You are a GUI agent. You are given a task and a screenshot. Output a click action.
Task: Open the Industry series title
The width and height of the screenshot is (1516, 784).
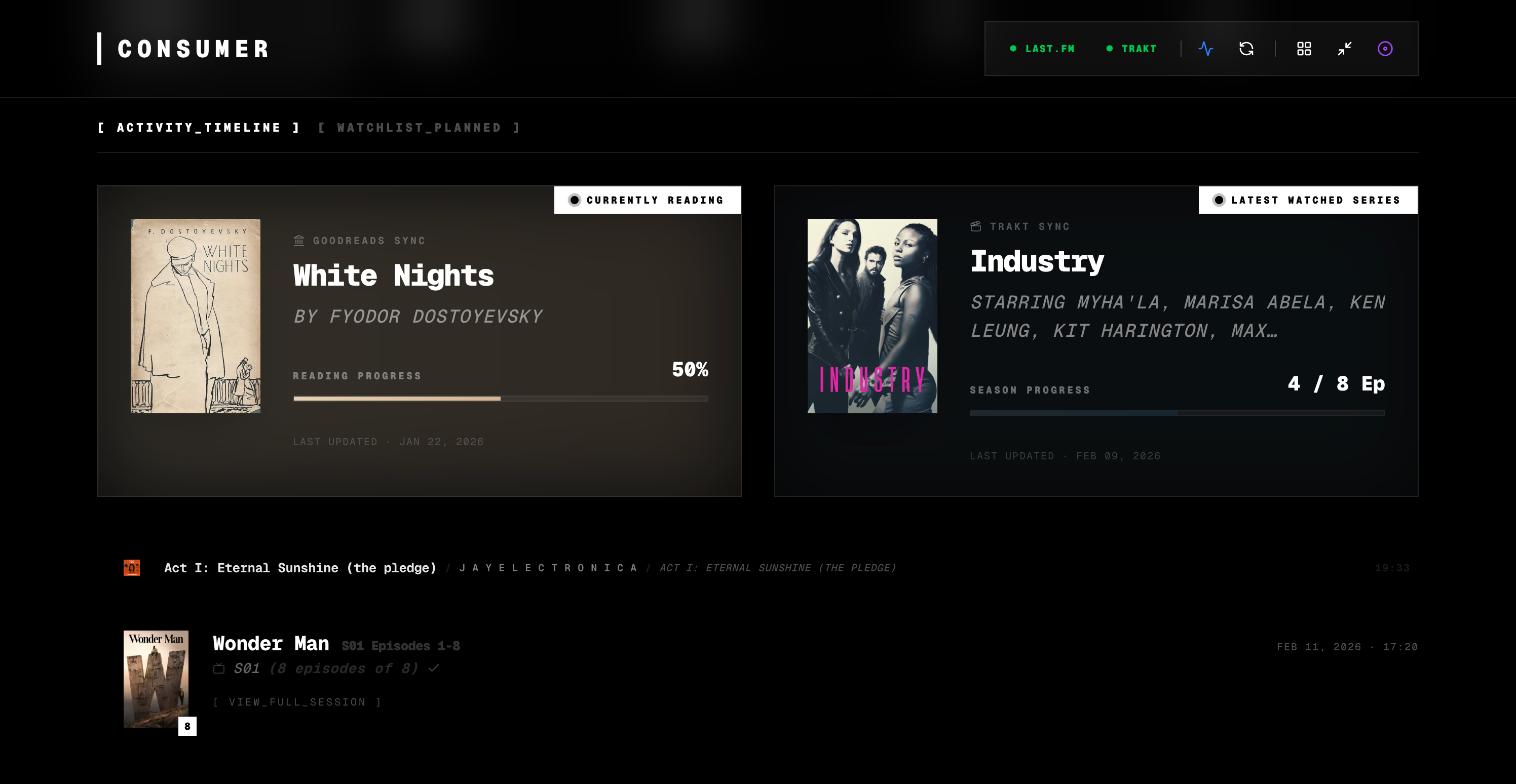[1037, 261]
